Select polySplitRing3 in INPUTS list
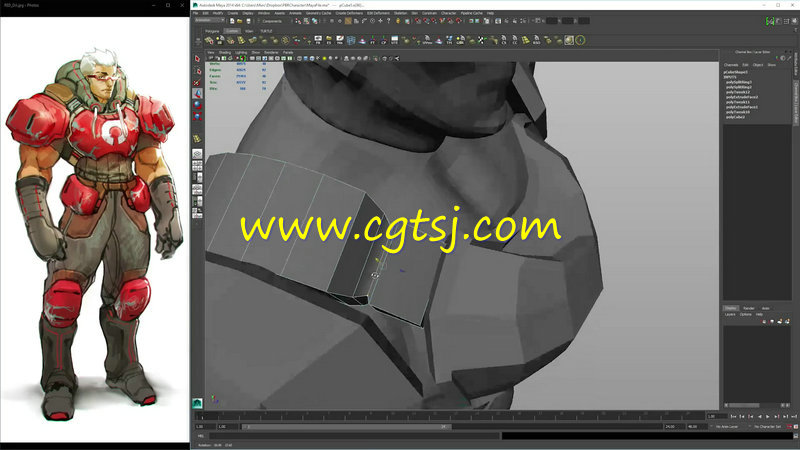This screenshot has width=800, height=450. 739,82
